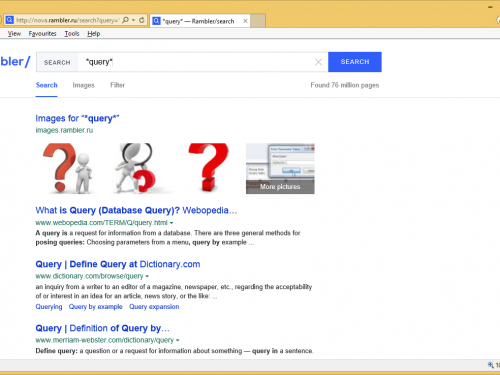Click the blue SEARCH button
Viewport: 500px width, 375px height.
pos(355,62)
